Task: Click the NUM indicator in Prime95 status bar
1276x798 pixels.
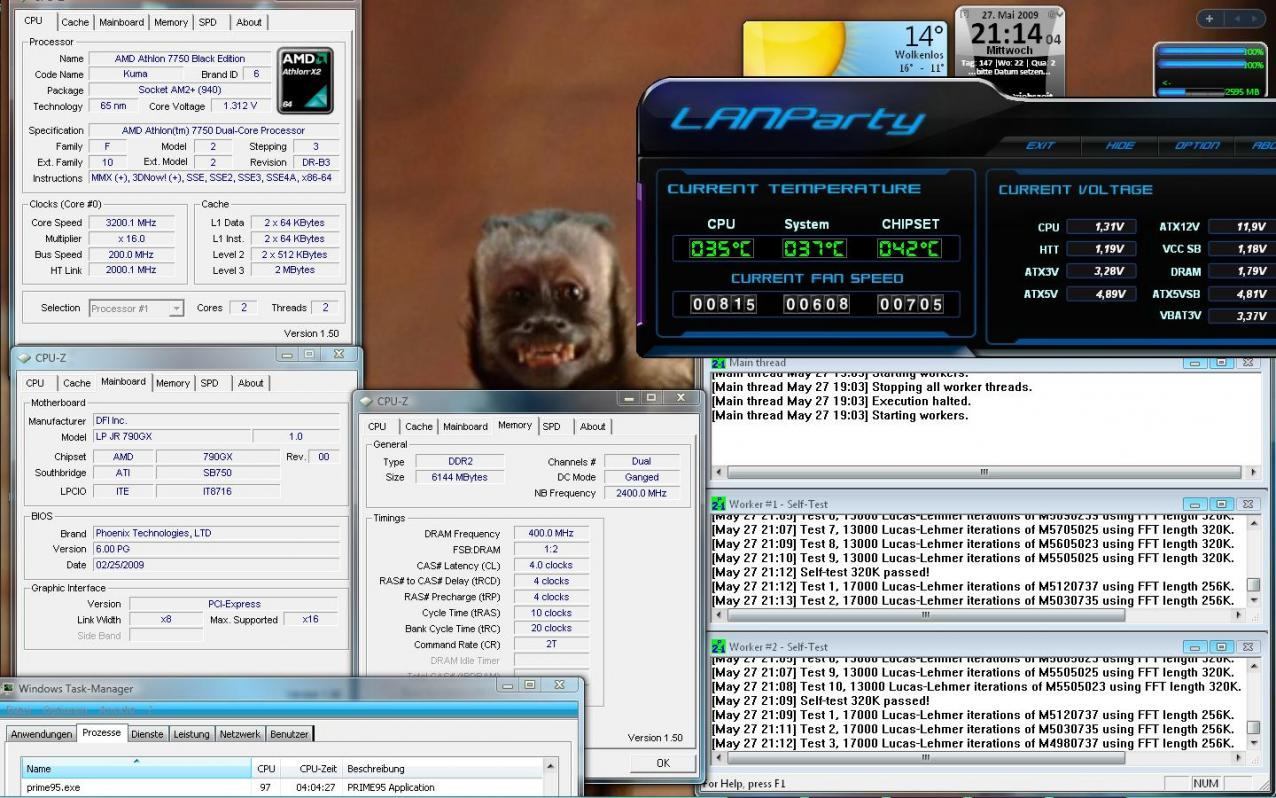Action: pyautogui.click(x=1204, y=783)
